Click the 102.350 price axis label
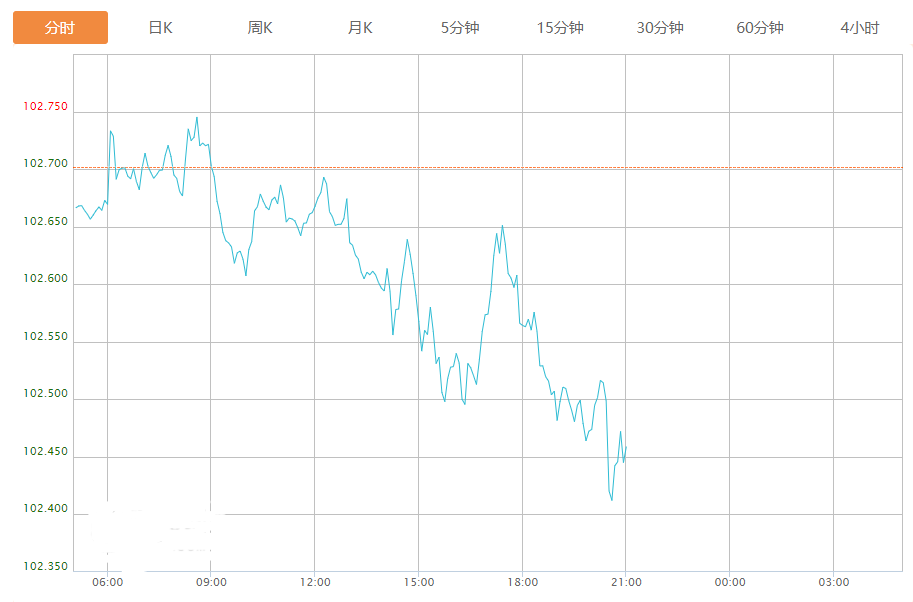 [46, 567]
